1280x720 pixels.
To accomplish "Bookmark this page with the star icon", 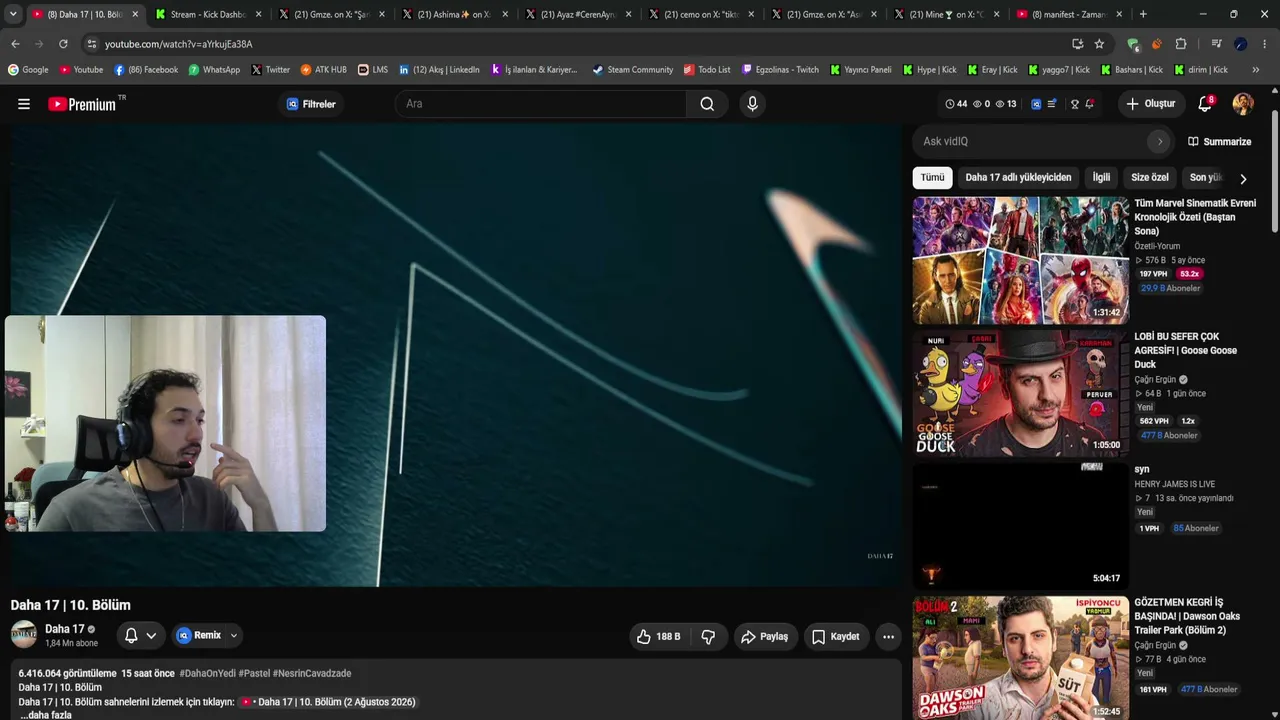I will pos(1099,44).
